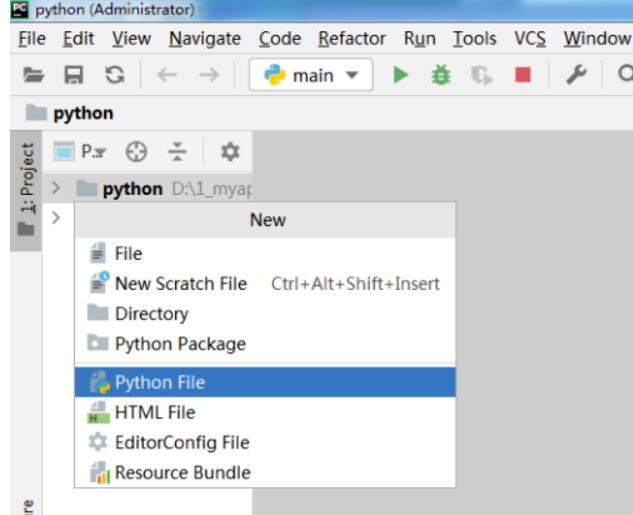This screenshot has height=515, width=633.
Task: Open the File menu
Action: click(32, 39)
